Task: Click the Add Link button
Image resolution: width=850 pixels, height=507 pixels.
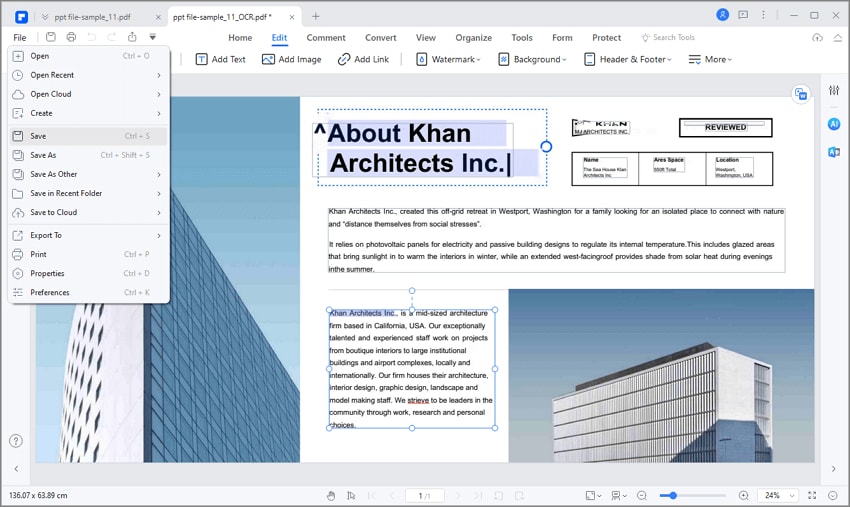Action: tap(363, 59)
